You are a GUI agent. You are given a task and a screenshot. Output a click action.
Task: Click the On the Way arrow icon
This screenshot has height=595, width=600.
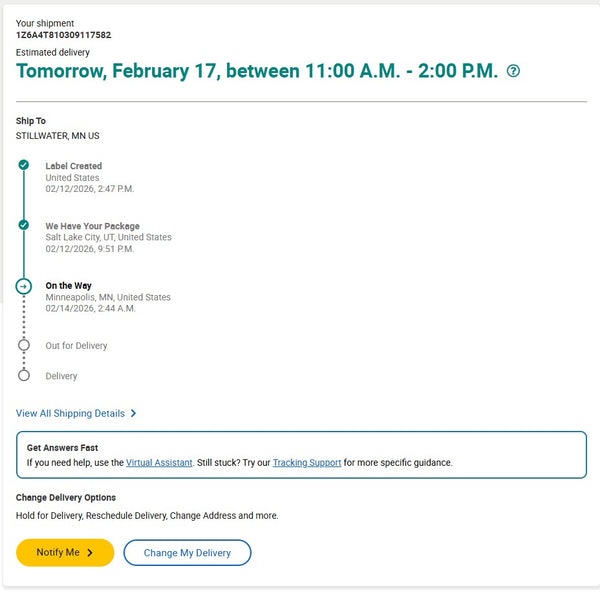pos(24,286)
